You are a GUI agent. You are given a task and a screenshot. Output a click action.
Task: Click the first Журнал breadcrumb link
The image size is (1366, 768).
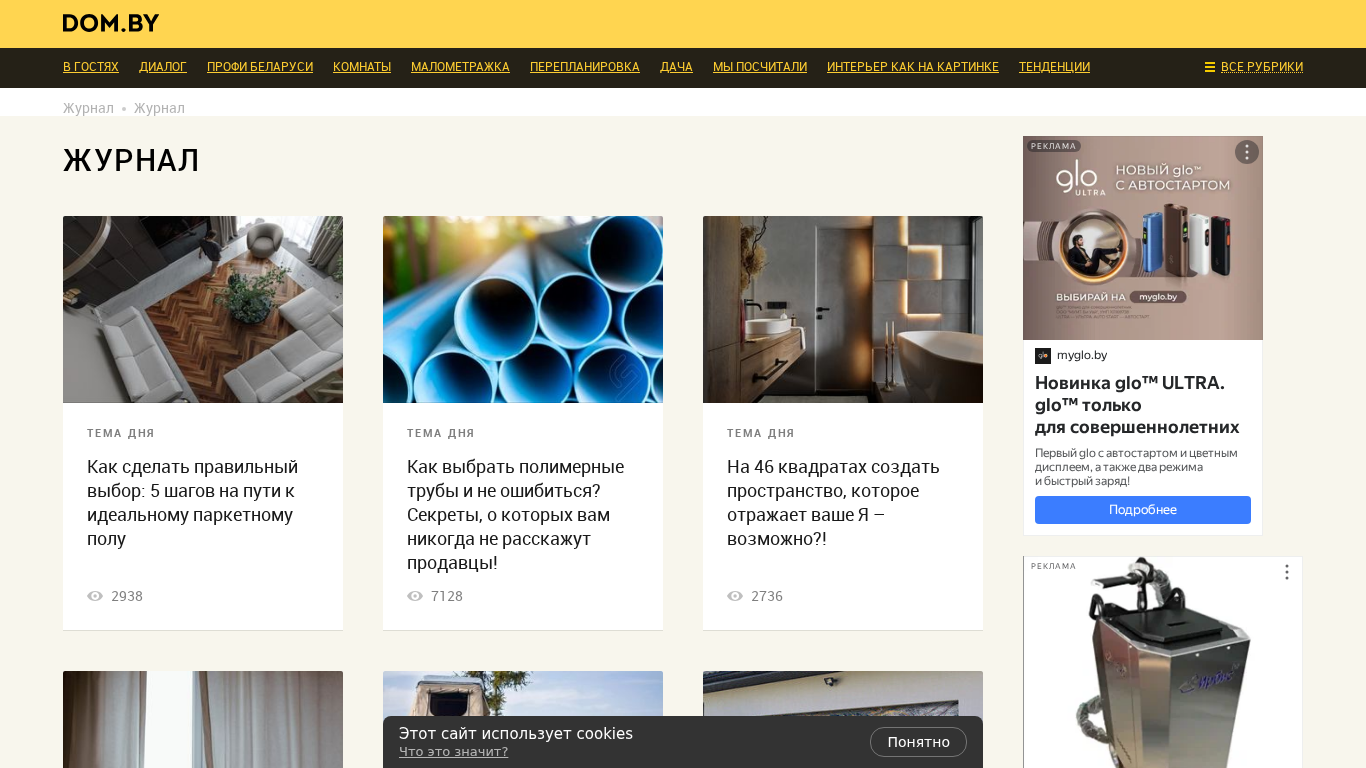(x=88, y=108)
